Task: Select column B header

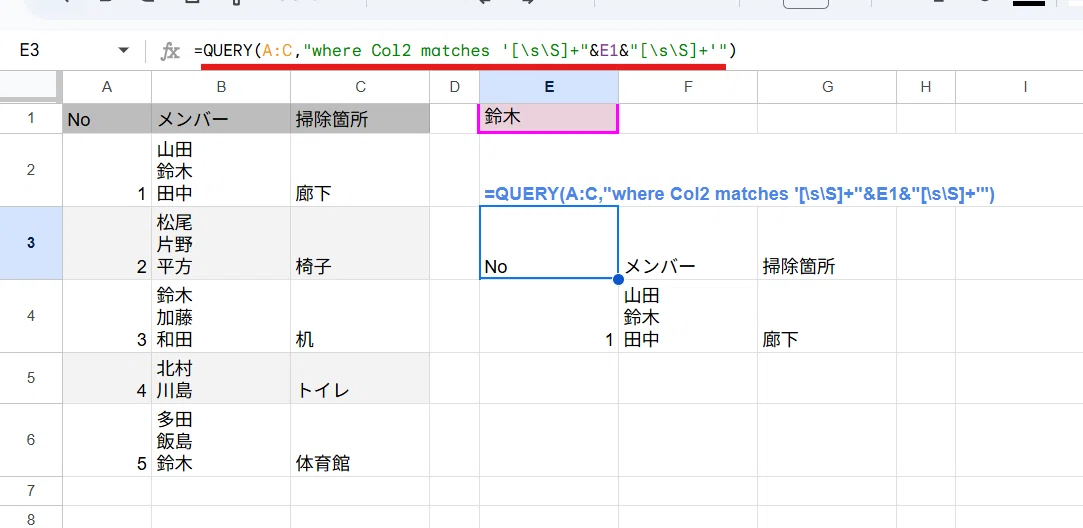Action: (x=221, y=86)
